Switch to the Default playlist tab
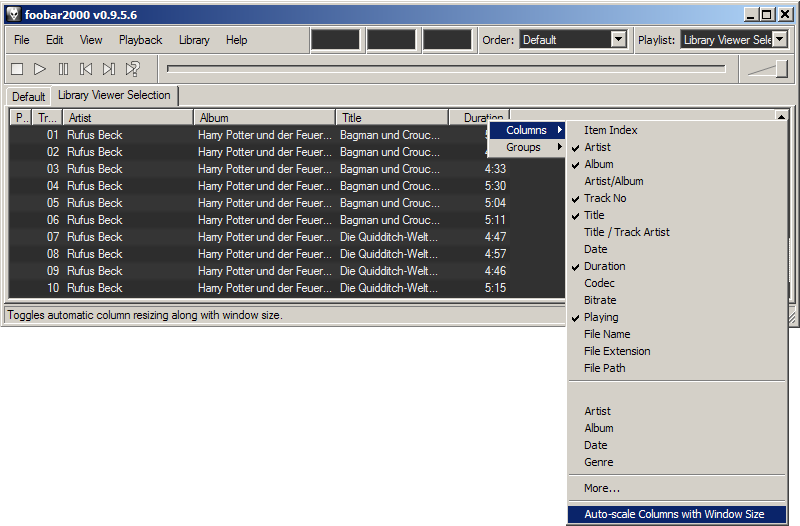800x526 pixels. (x=29, y=96)
